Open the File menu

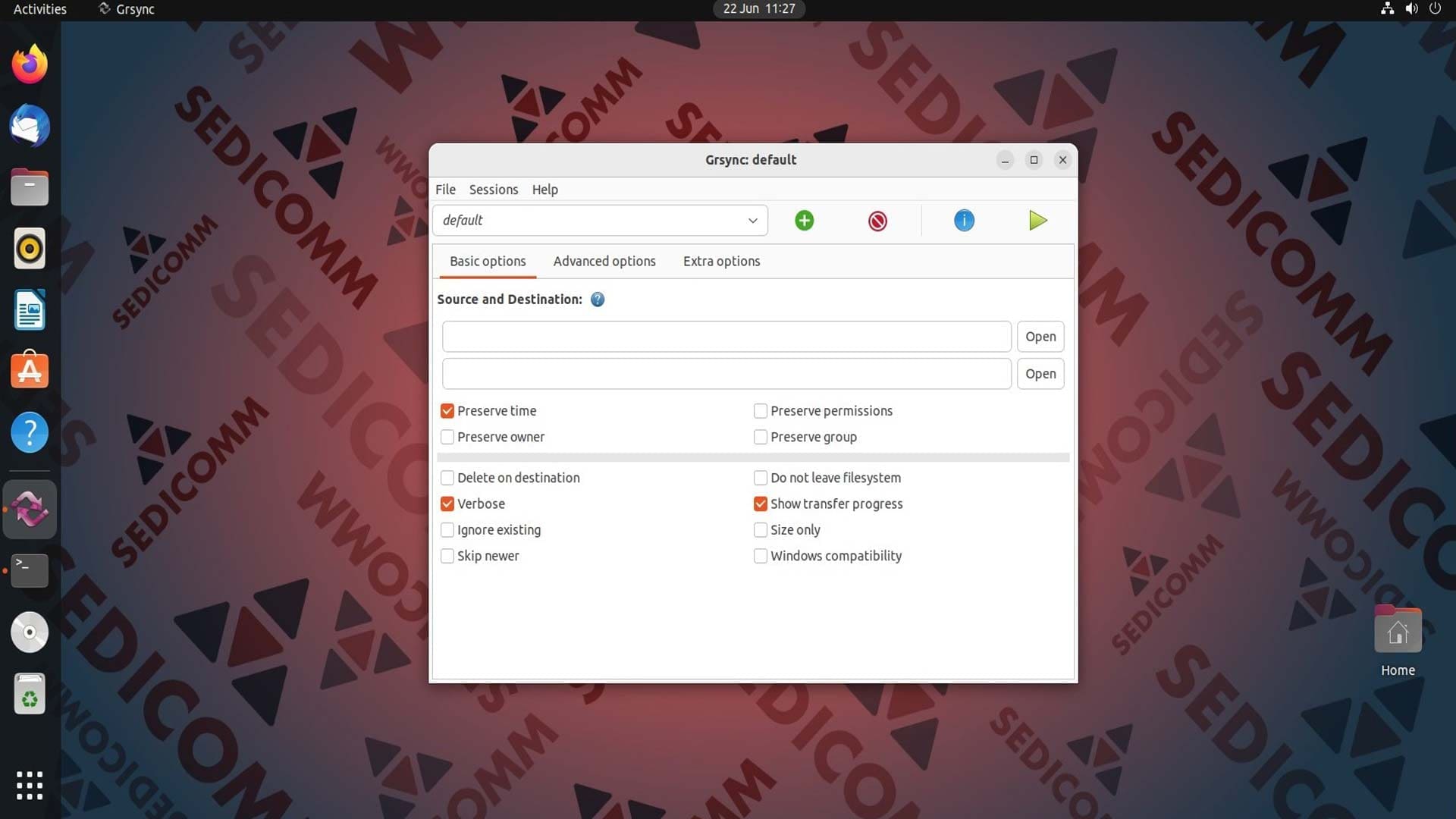pos(445,190)
